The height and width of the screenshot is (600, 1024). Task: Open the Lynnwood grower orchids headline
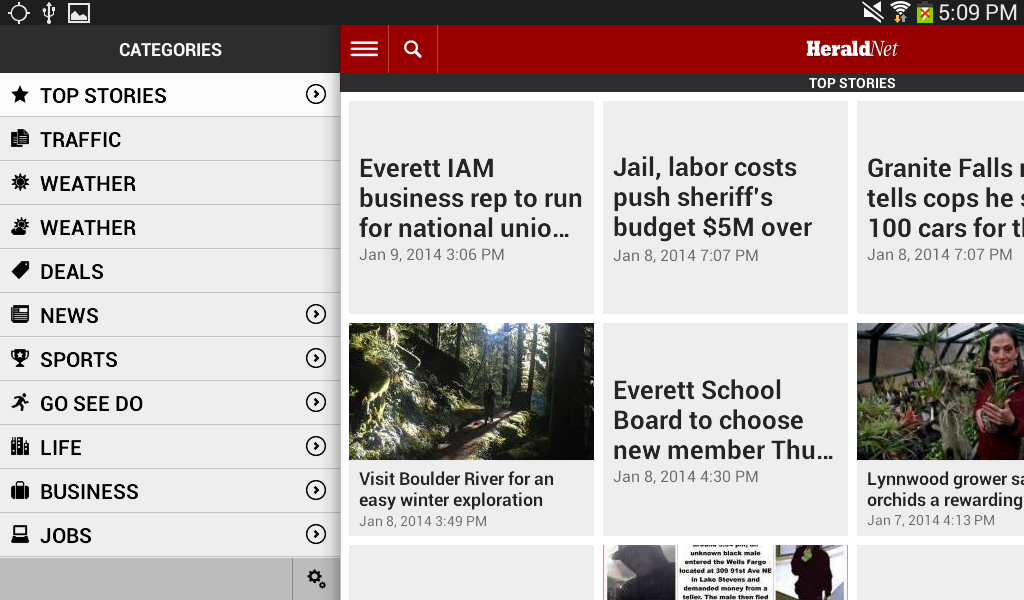point(945,489)
